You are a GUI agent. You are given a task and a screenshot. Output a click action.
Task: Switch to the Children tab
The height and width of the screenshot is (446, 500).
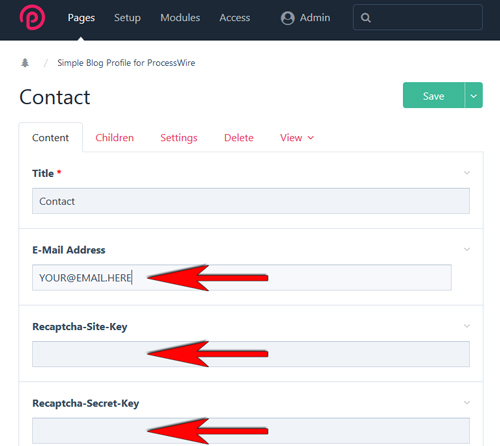tap(115, 138)
